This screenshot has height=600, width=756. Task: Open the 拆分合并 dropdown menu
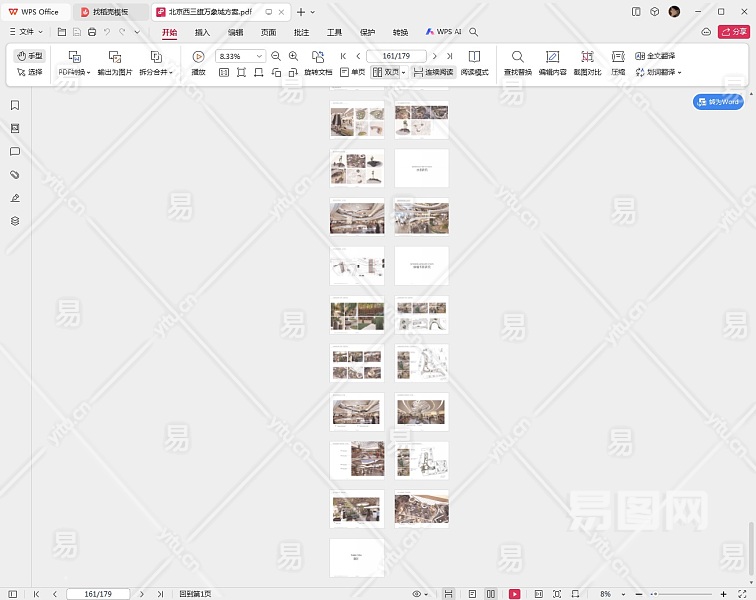(156, 73)
